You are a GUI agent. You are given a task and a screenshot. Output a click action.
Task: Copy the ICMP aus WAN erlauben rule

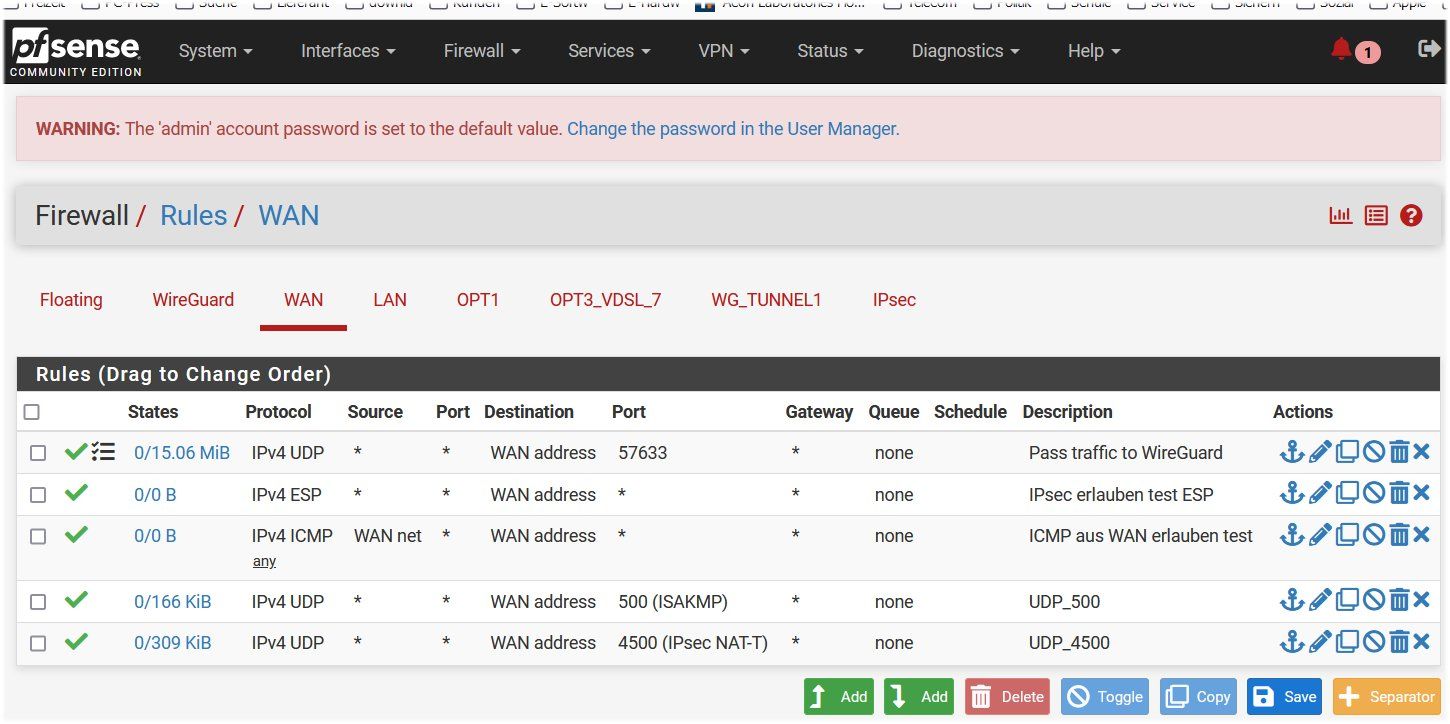pos(1347,535)
